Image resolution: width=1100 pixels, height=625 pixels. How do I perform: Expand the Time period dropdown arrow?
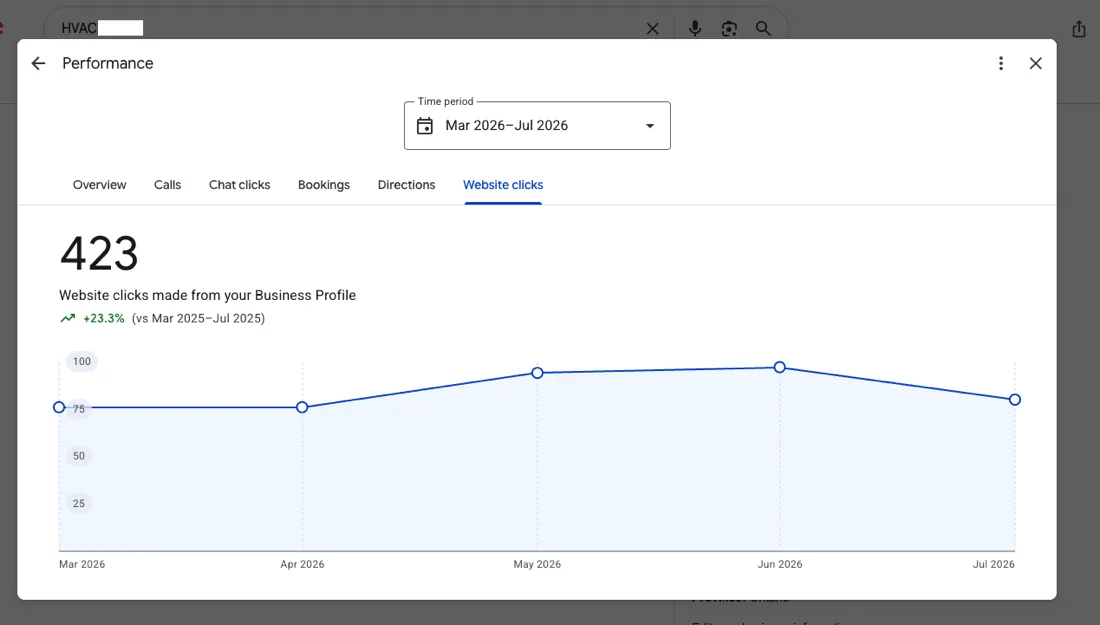tap(650, 126)
